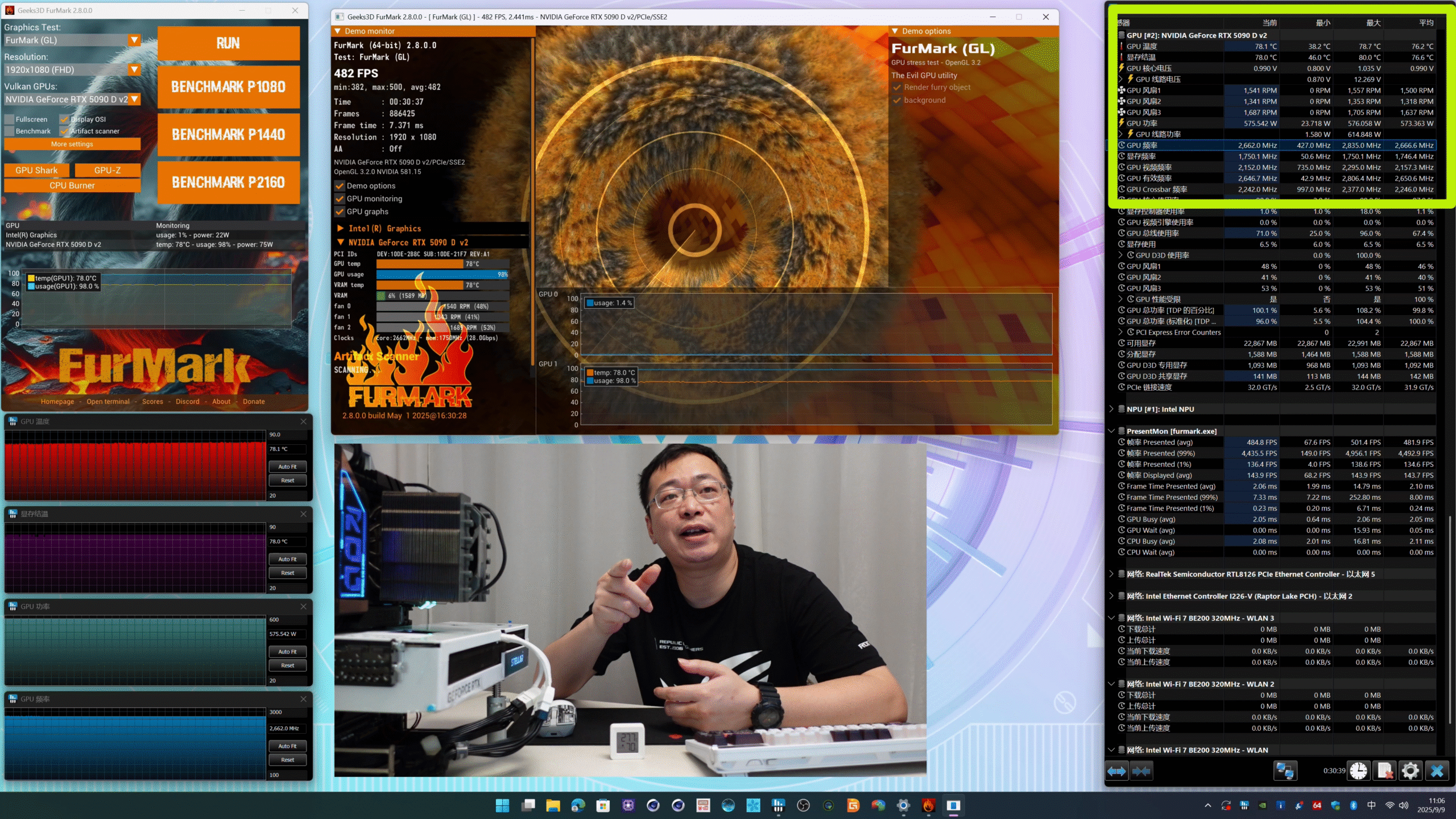
Task: Click the volume speaker tray icon
Action: (x=1404, y=805)
